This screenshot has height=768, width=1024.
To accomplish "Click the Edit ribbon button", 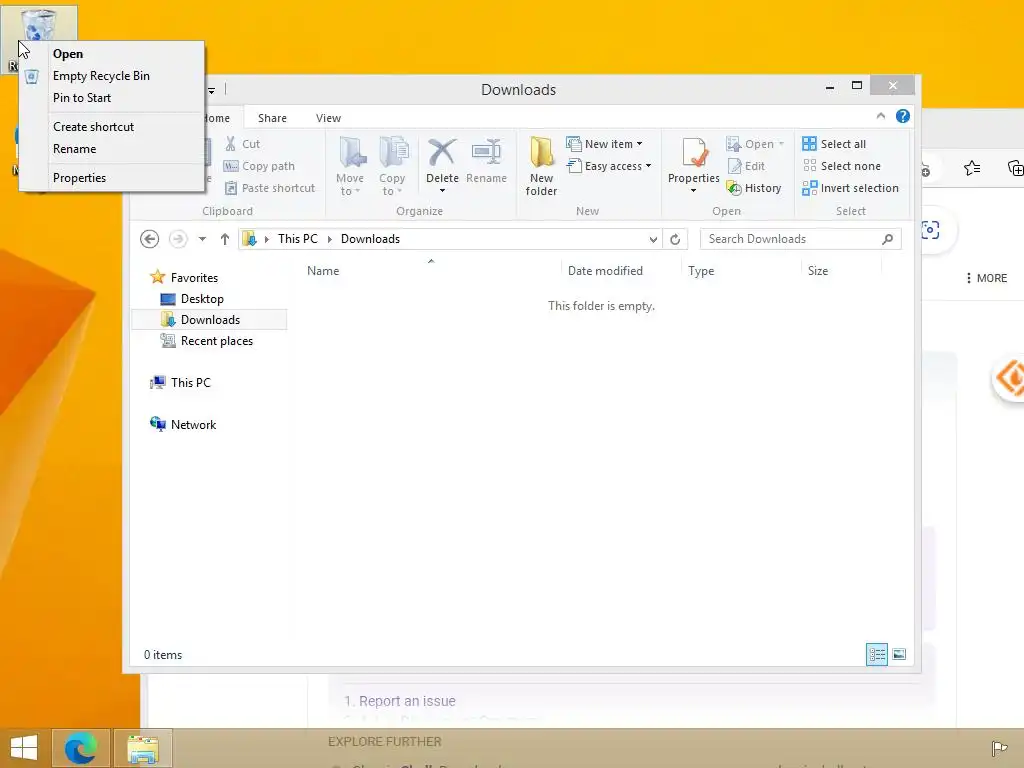I will point(746,166).
